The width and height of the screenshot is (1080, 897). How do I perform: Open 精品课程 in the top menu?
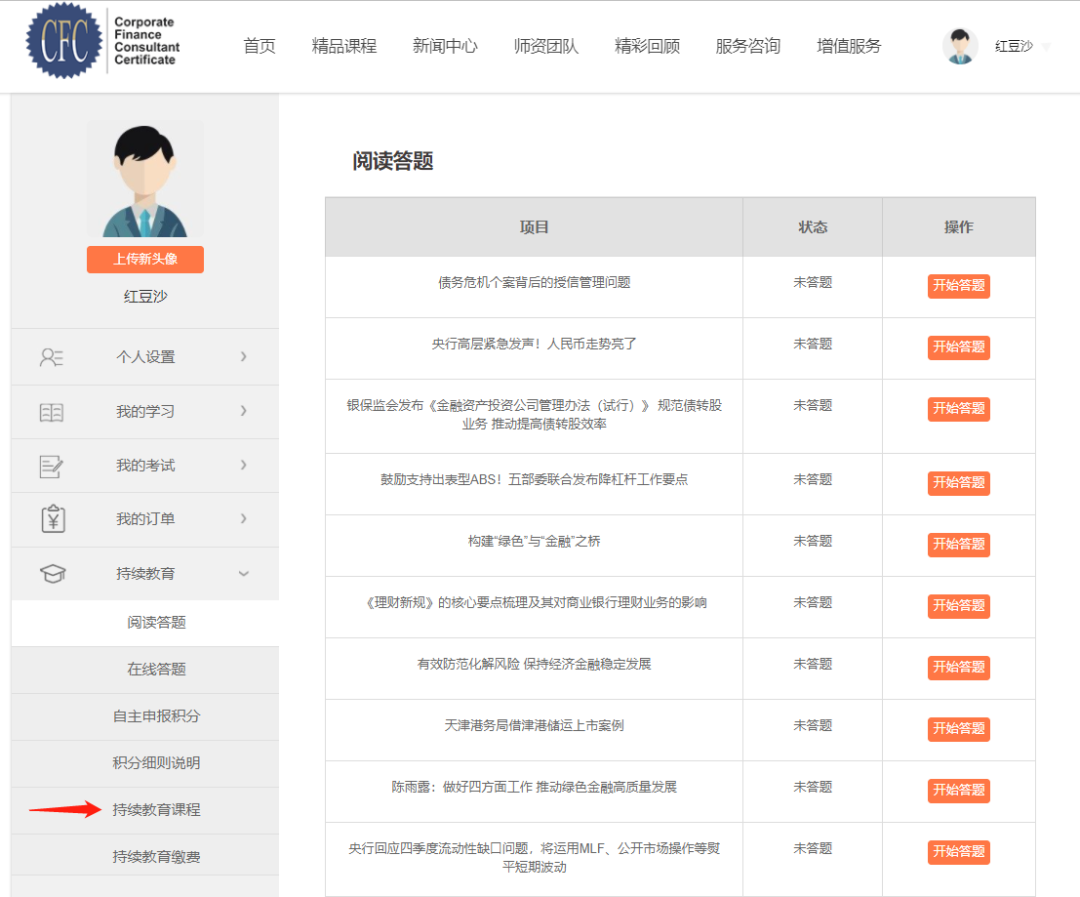click(344, 46)
